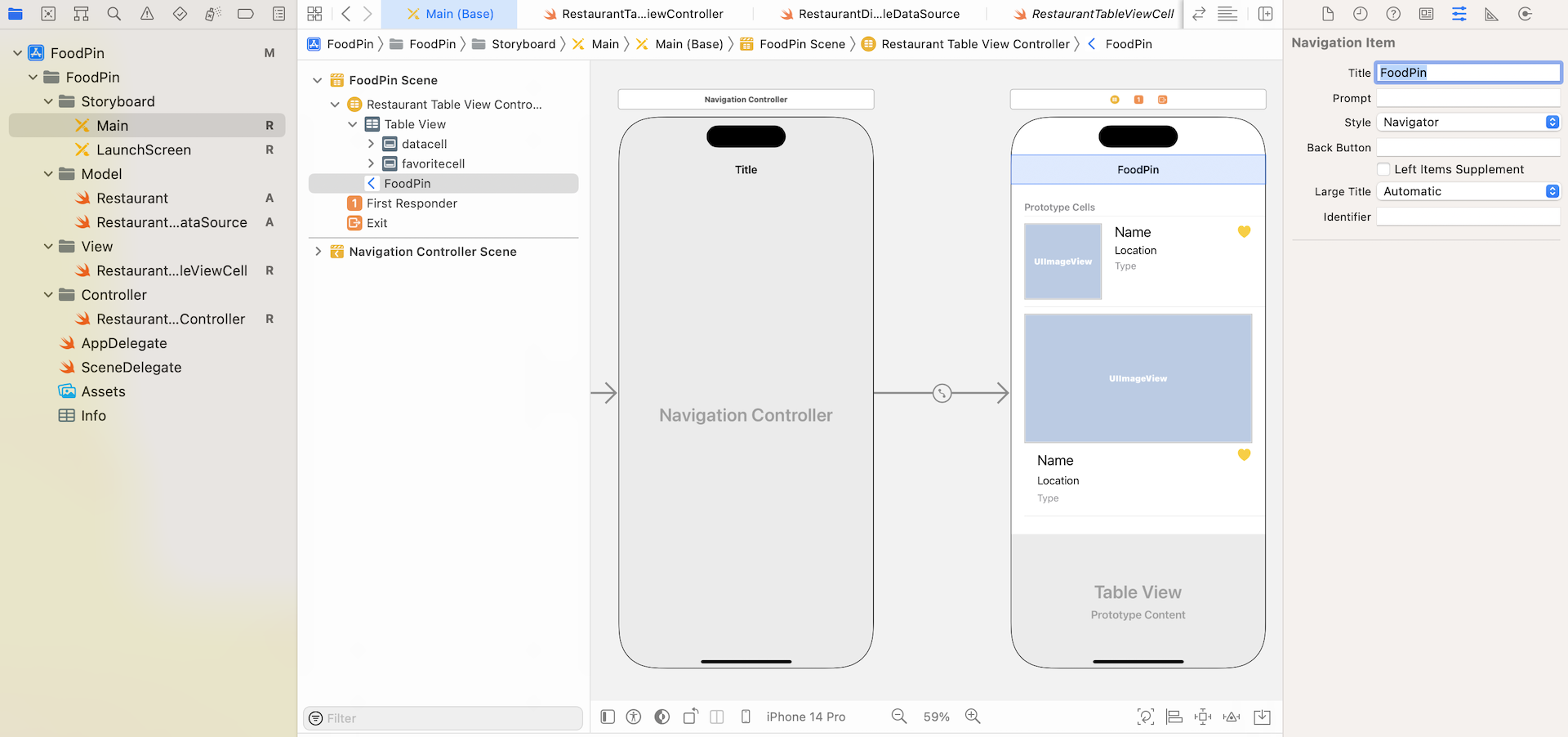This screenshot has width=1568, height=737.
Task: Select the favoritecell item in outline
Action: (x=433, y=163)
